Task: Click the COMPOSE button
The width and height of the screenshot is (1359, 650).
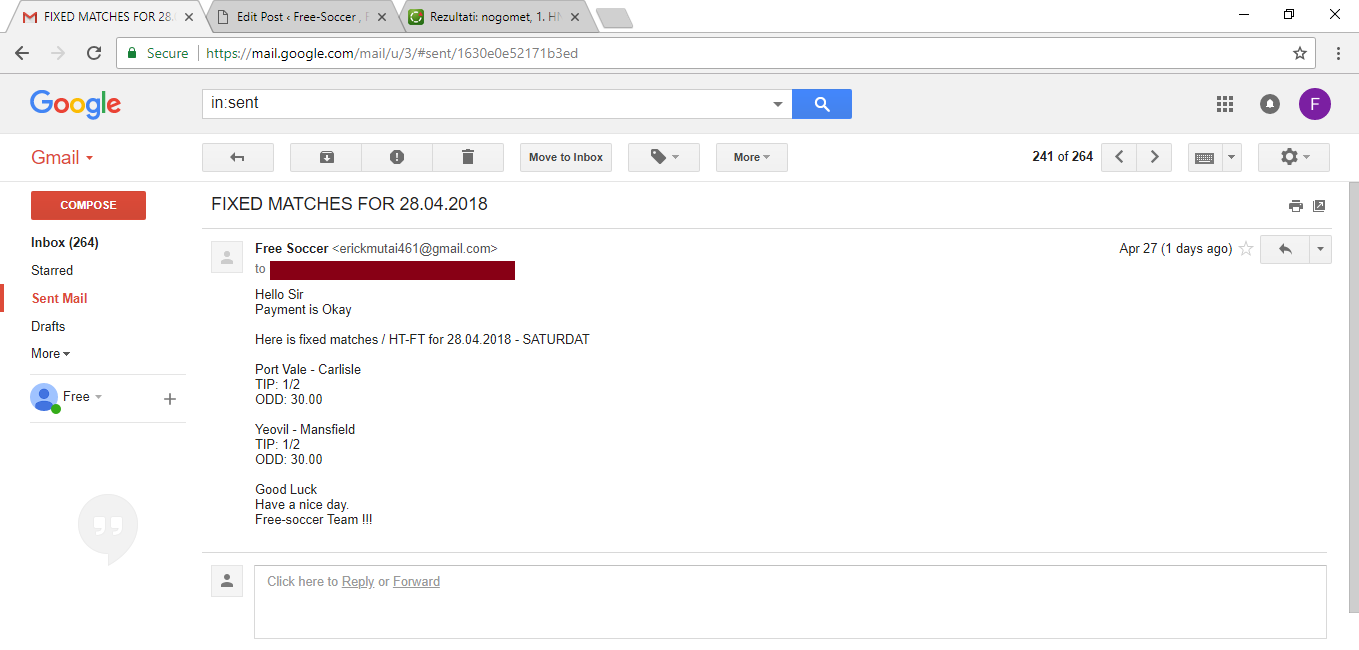Action: coord(88,205)
